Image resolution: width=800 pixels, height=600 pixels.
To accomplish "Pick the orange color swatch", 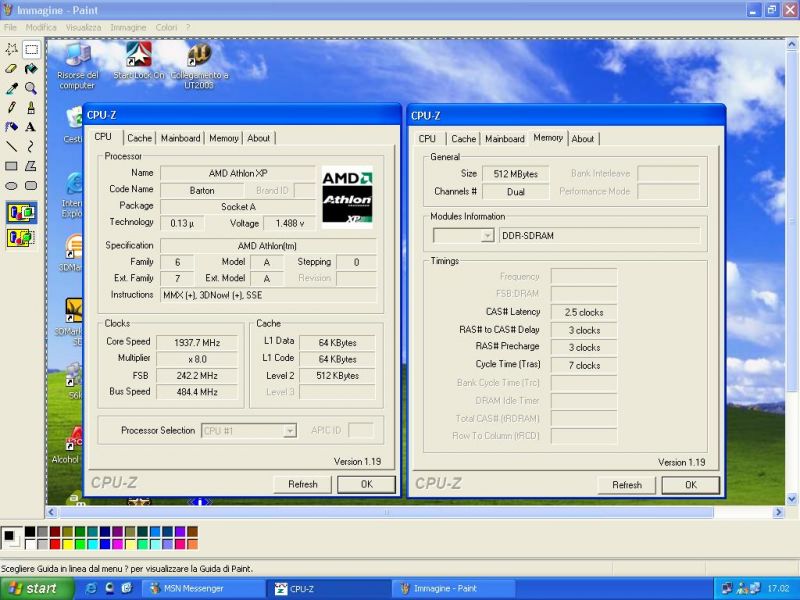I will (x=192, y=544).
